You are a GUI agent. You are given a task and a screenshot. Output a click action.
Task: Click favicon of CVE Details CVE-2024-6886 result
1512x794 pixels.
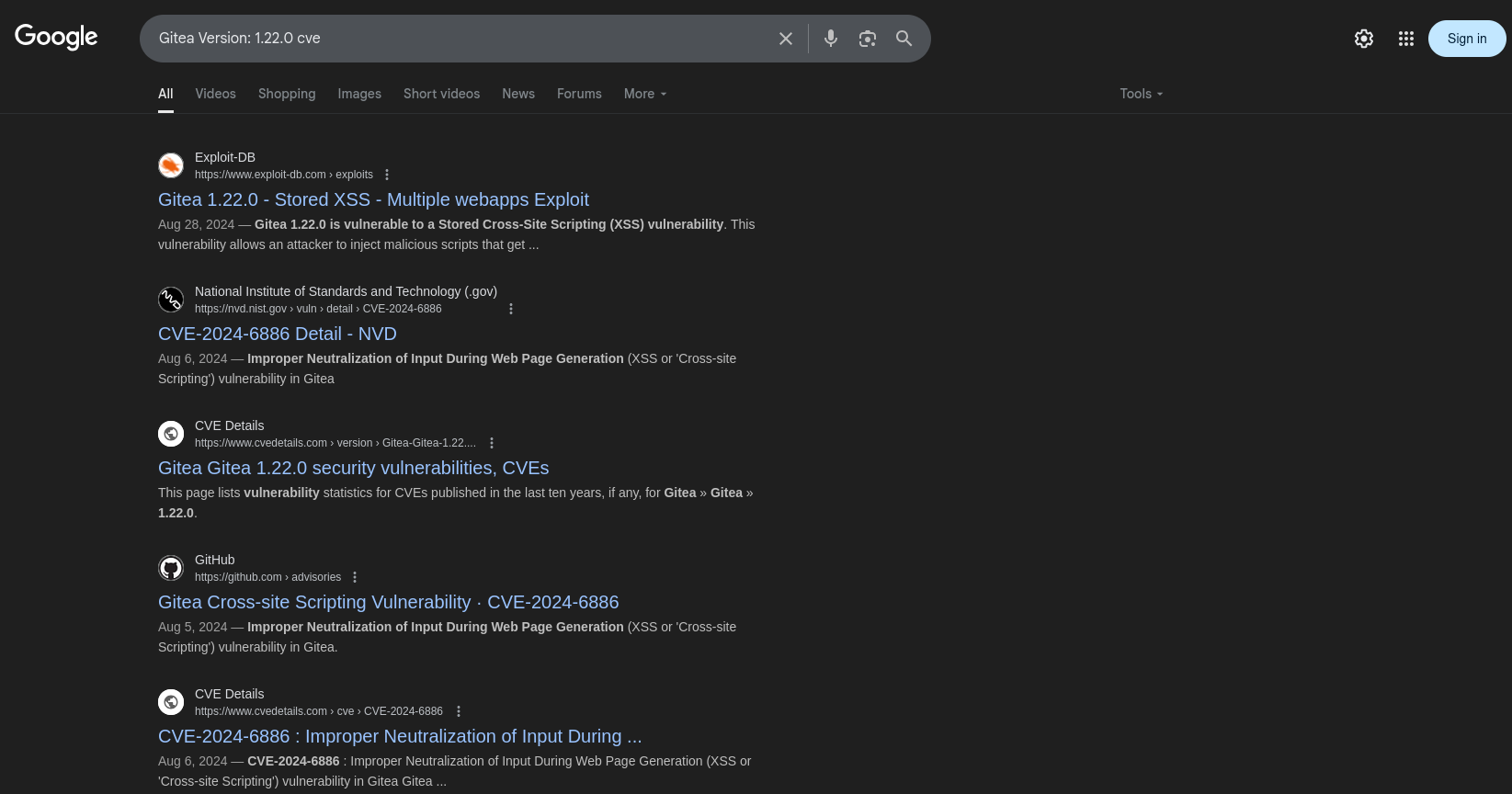click(x=171, y=702)
